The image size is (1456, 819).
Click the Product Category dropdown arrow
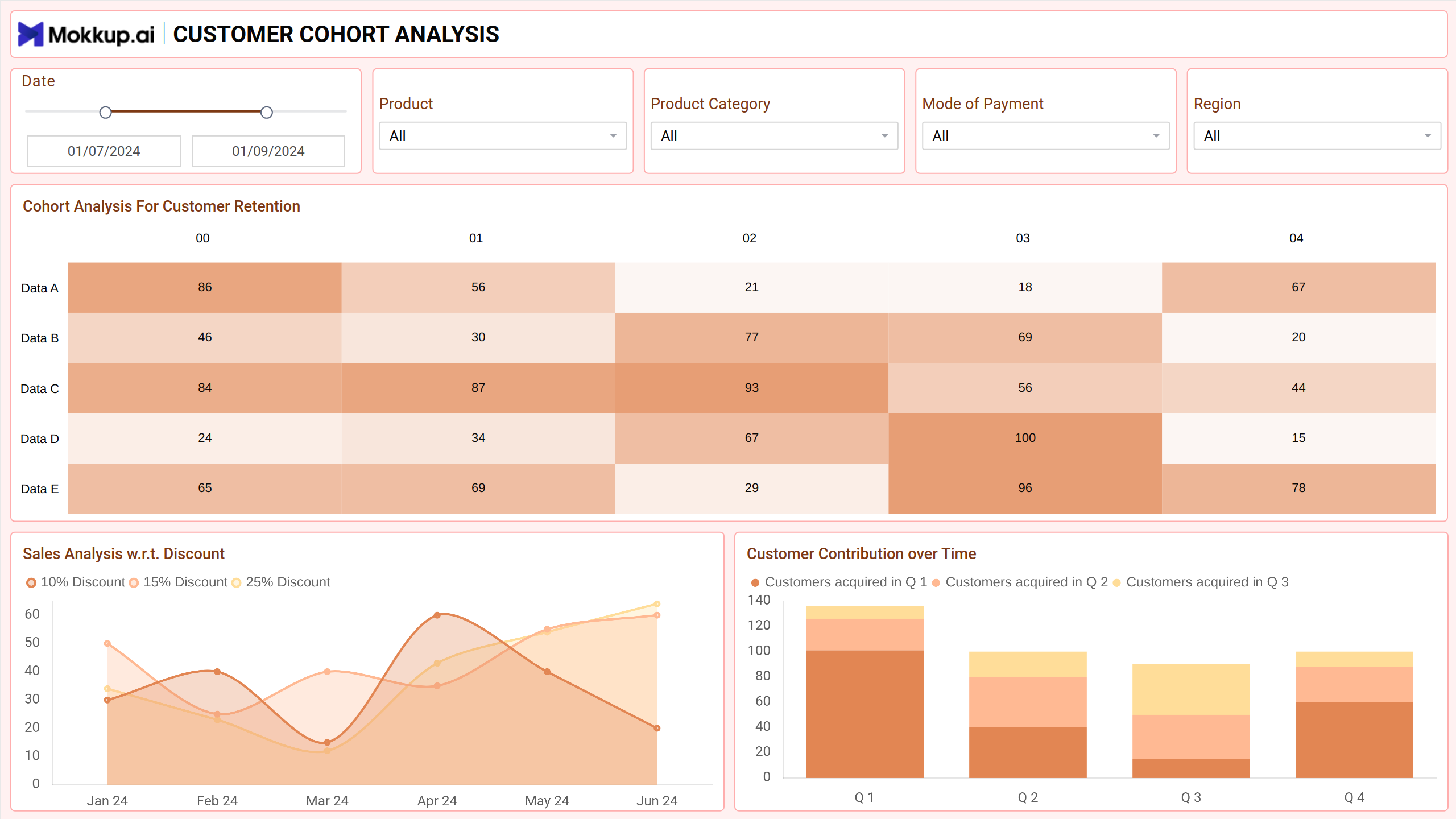884,136
